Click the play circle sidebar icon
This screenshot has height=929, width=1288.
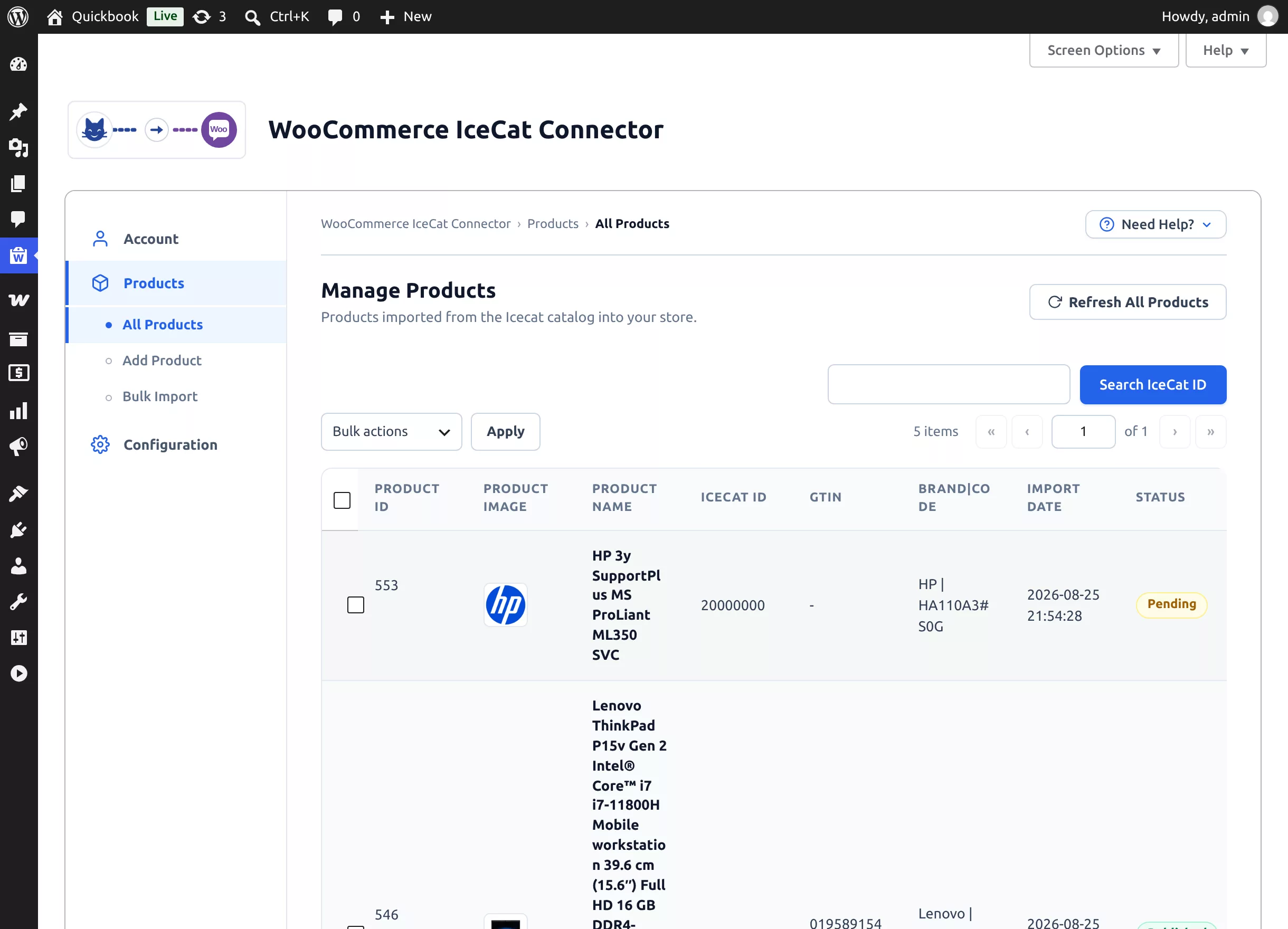(18, 673)
